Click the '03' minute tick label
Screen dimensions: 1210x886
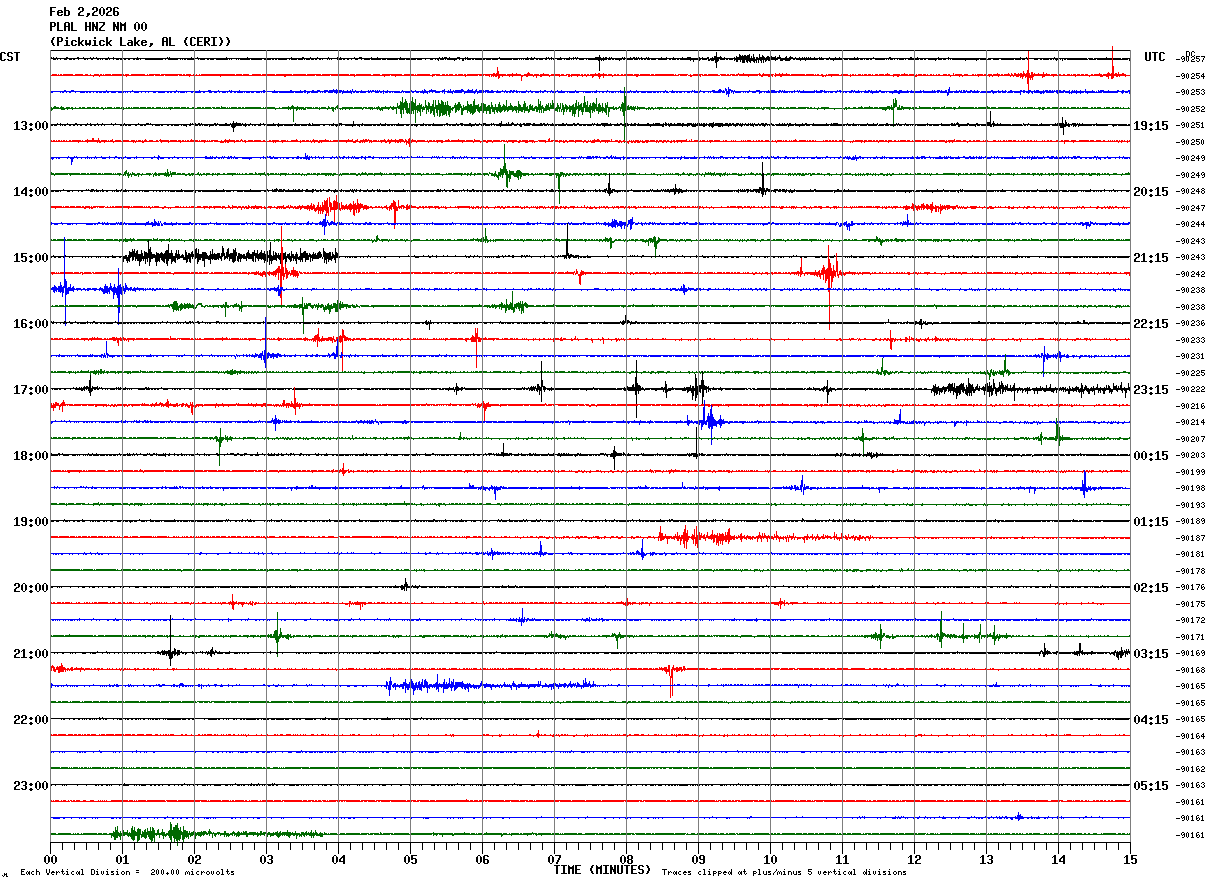coord(267,859)
